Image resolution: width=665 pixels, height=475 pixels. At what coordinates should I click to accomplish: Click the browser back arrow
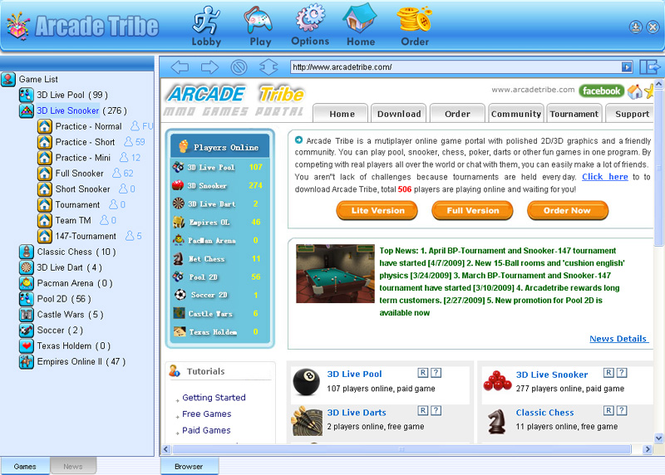pyautogui.click(x=179, y=67)
